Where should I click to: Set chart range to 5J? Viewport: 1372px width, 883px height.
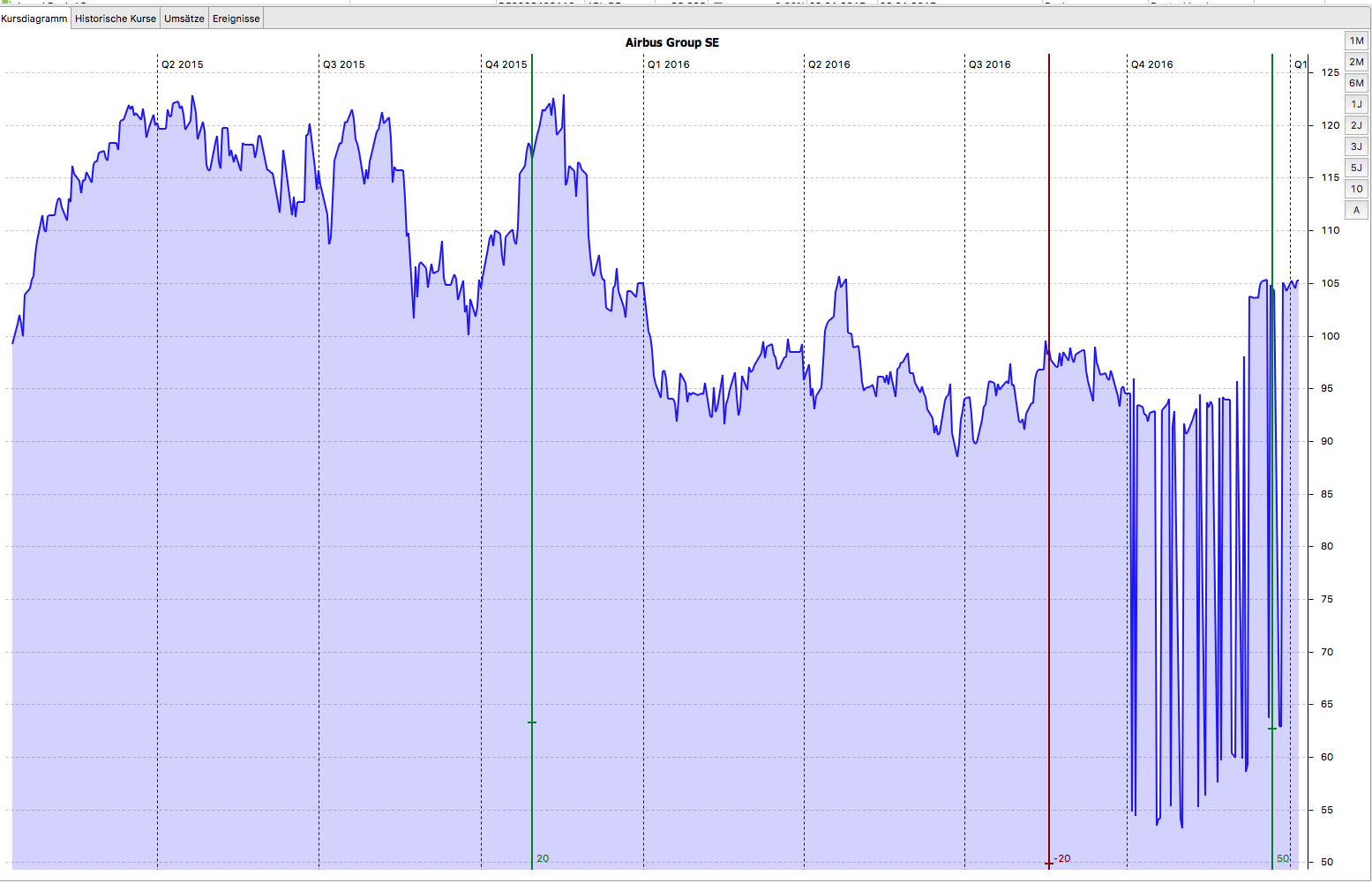[1356, 168]
